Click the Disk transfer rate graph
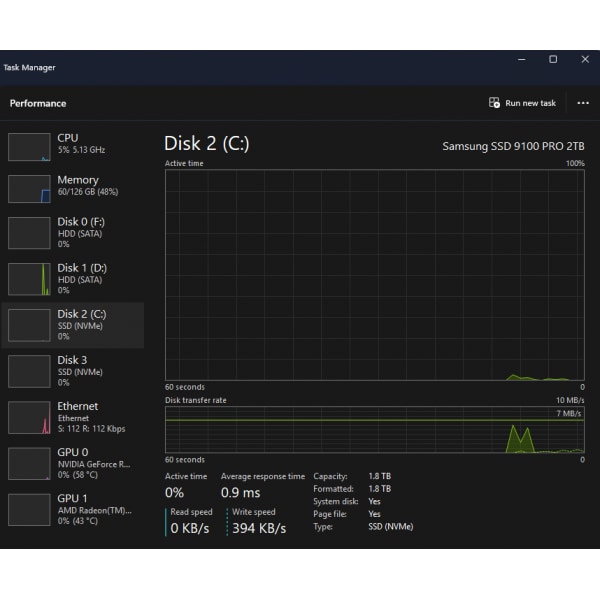 coord(374,429)
